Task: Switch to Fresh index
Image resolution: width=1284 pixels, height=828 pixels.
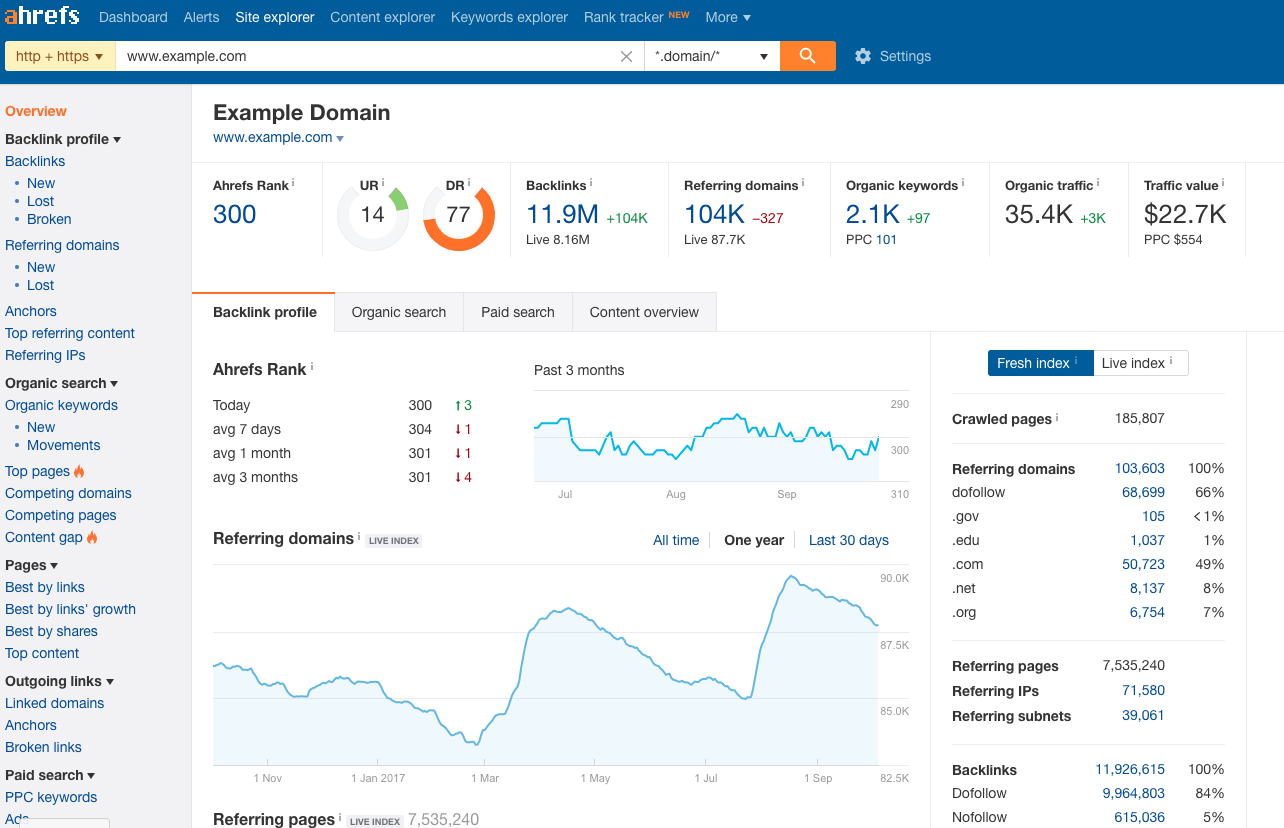Action: tap(1040, 363)
